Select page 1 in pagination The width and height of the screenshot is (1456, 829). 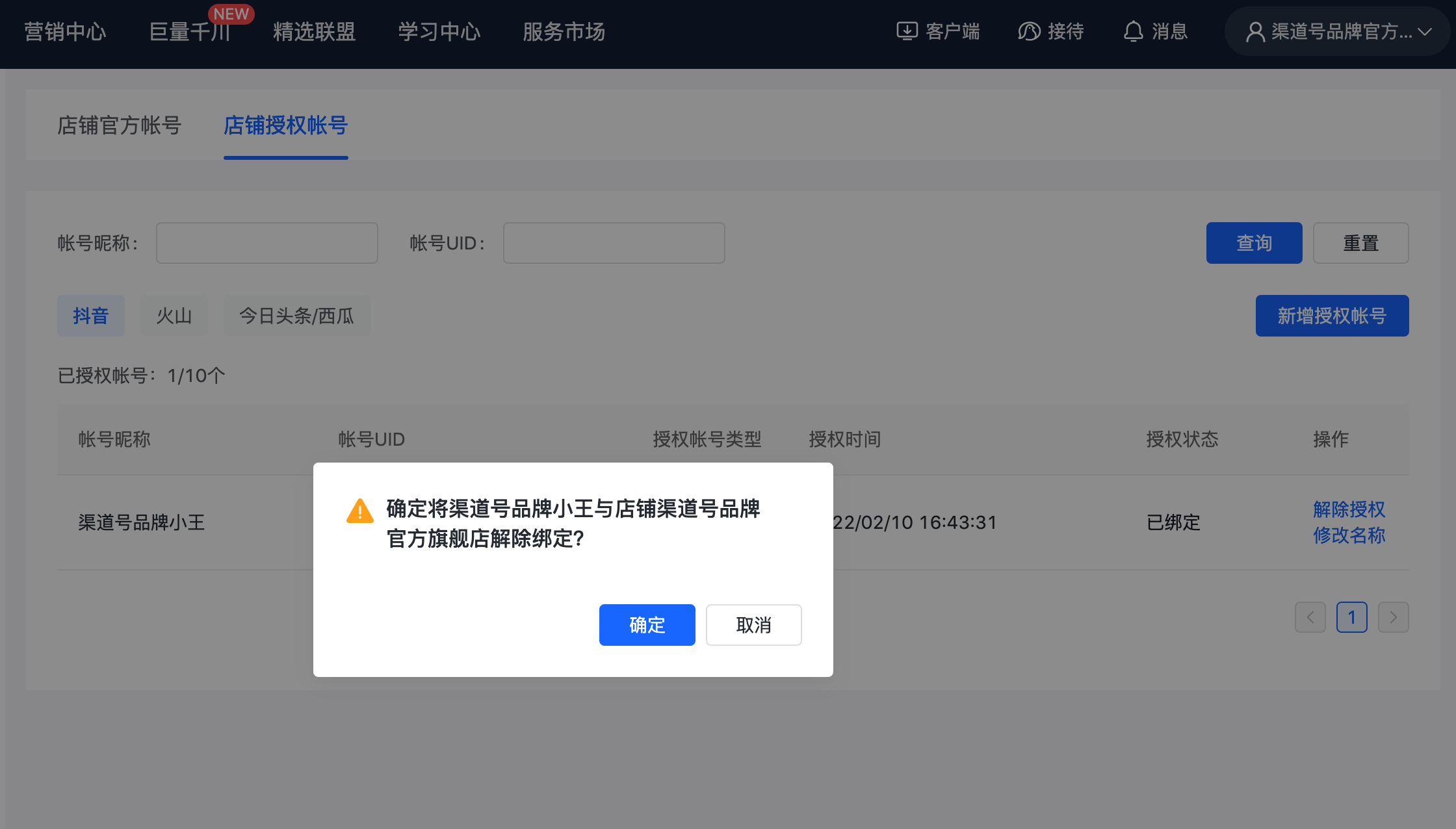tap(1351, 617)
